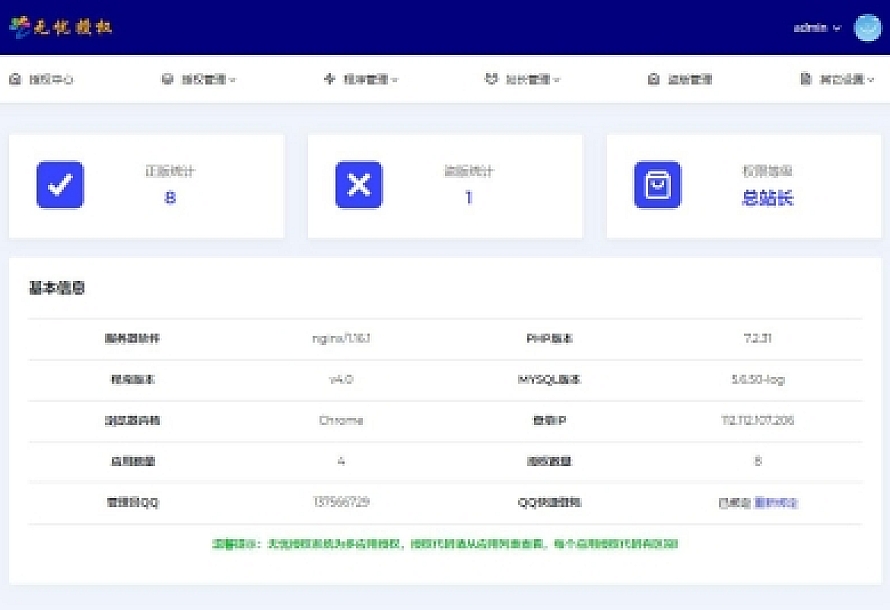Image resolution: width=890 pixels, height=610 pixels.
Task: Expand the 授权管理 dropdown menu
Action: 207,79
